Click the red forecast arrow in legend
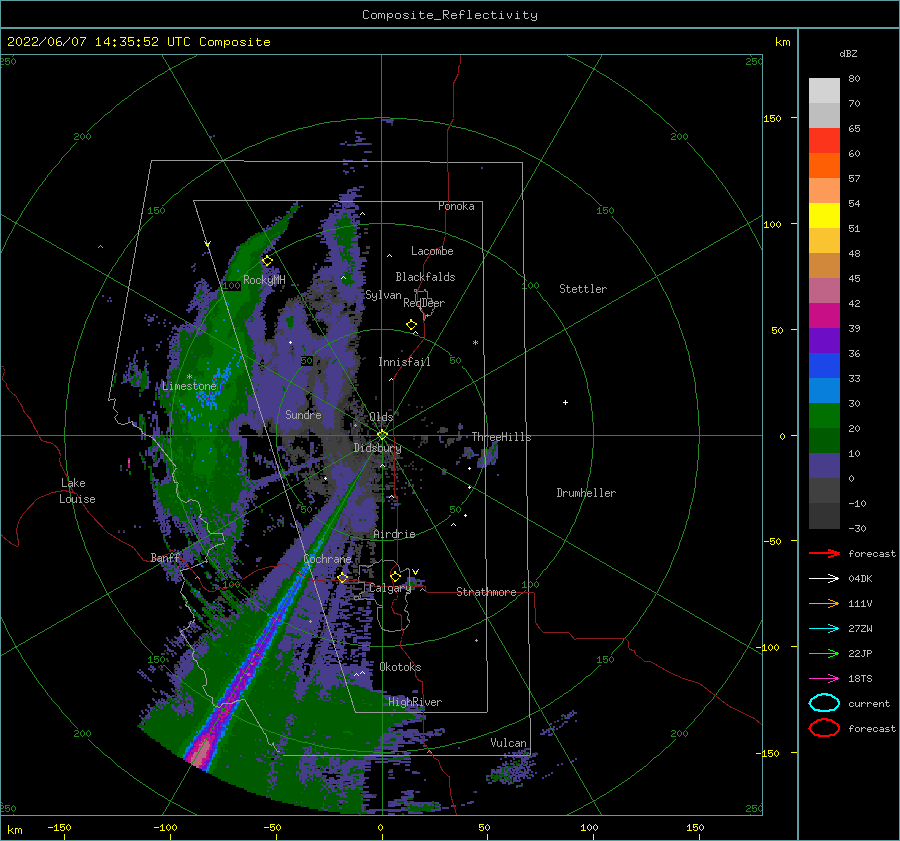The height and width of the screenshot is (841, 900). tap(824, 553)
